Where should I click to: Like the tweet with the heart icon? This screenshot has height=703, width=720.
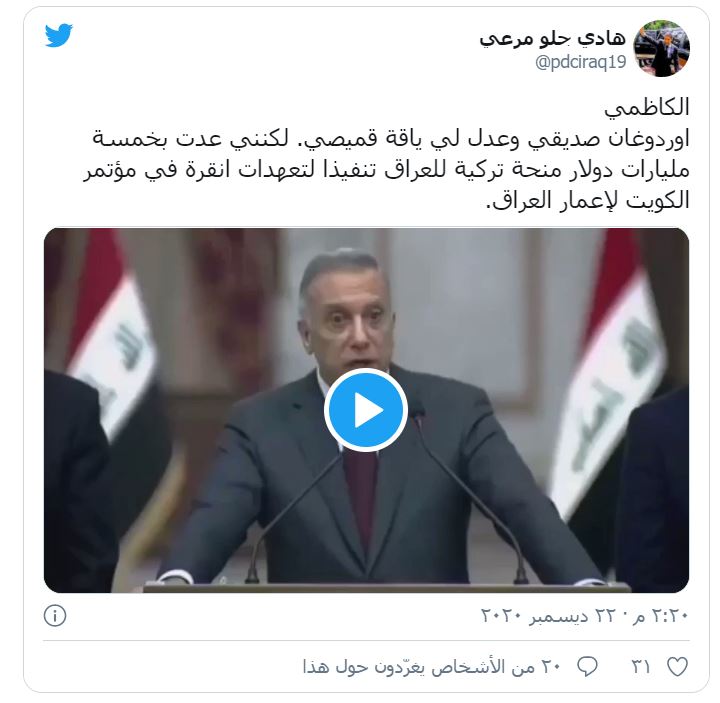(x=677, y=667)
